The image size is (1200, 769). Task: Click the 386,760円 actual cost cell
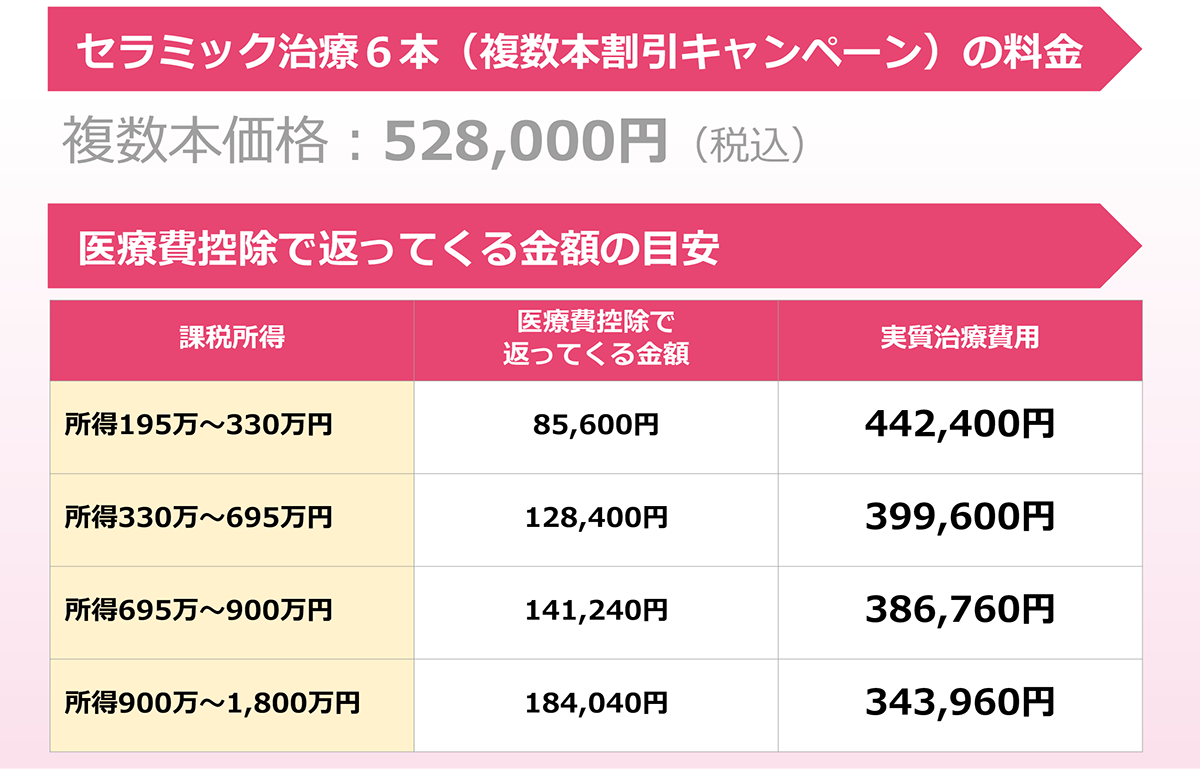tap(960, 610)
